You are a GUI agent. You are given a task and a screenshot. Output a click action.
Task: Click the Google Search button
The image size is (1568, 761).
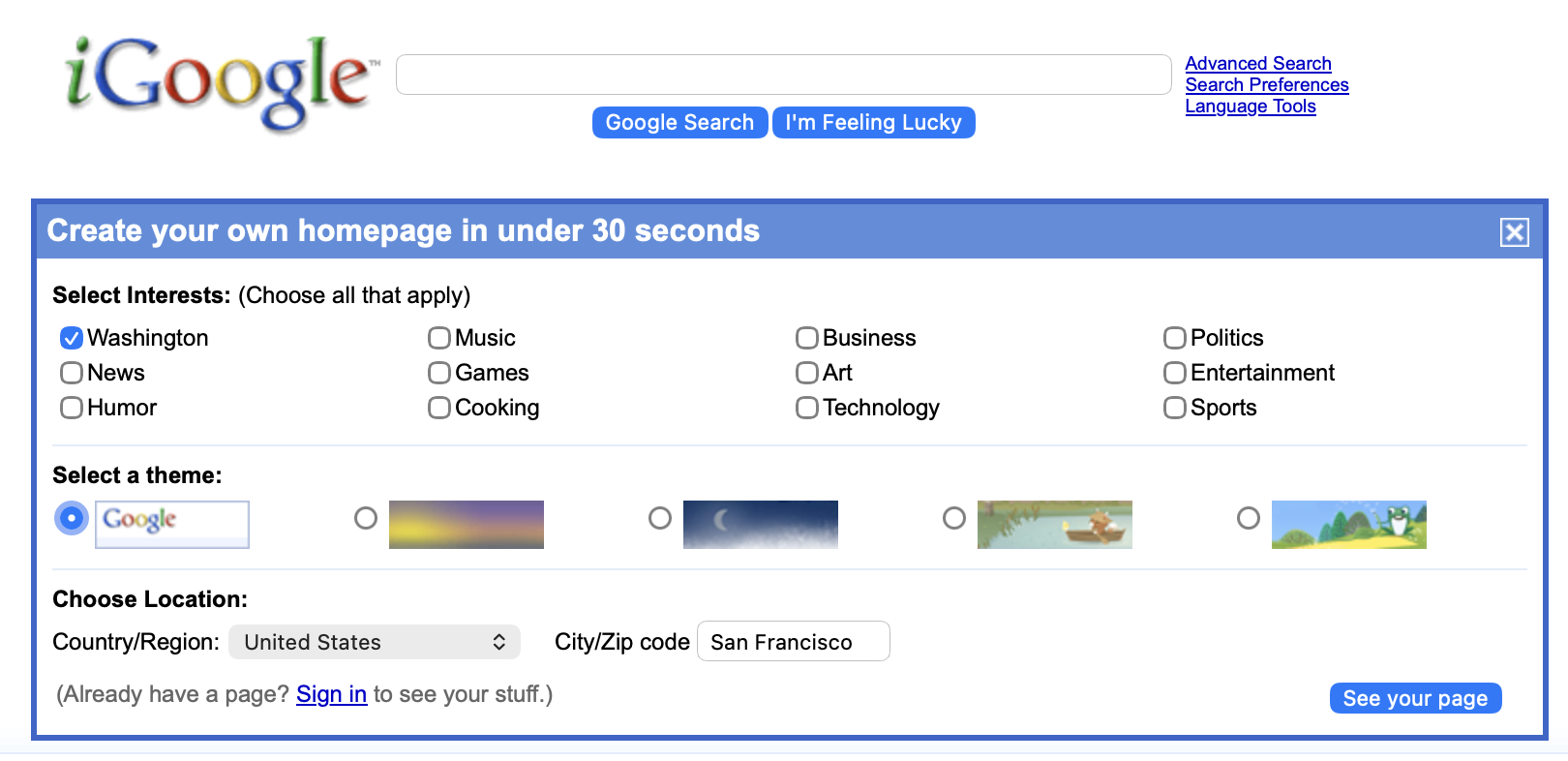point(679,122)
